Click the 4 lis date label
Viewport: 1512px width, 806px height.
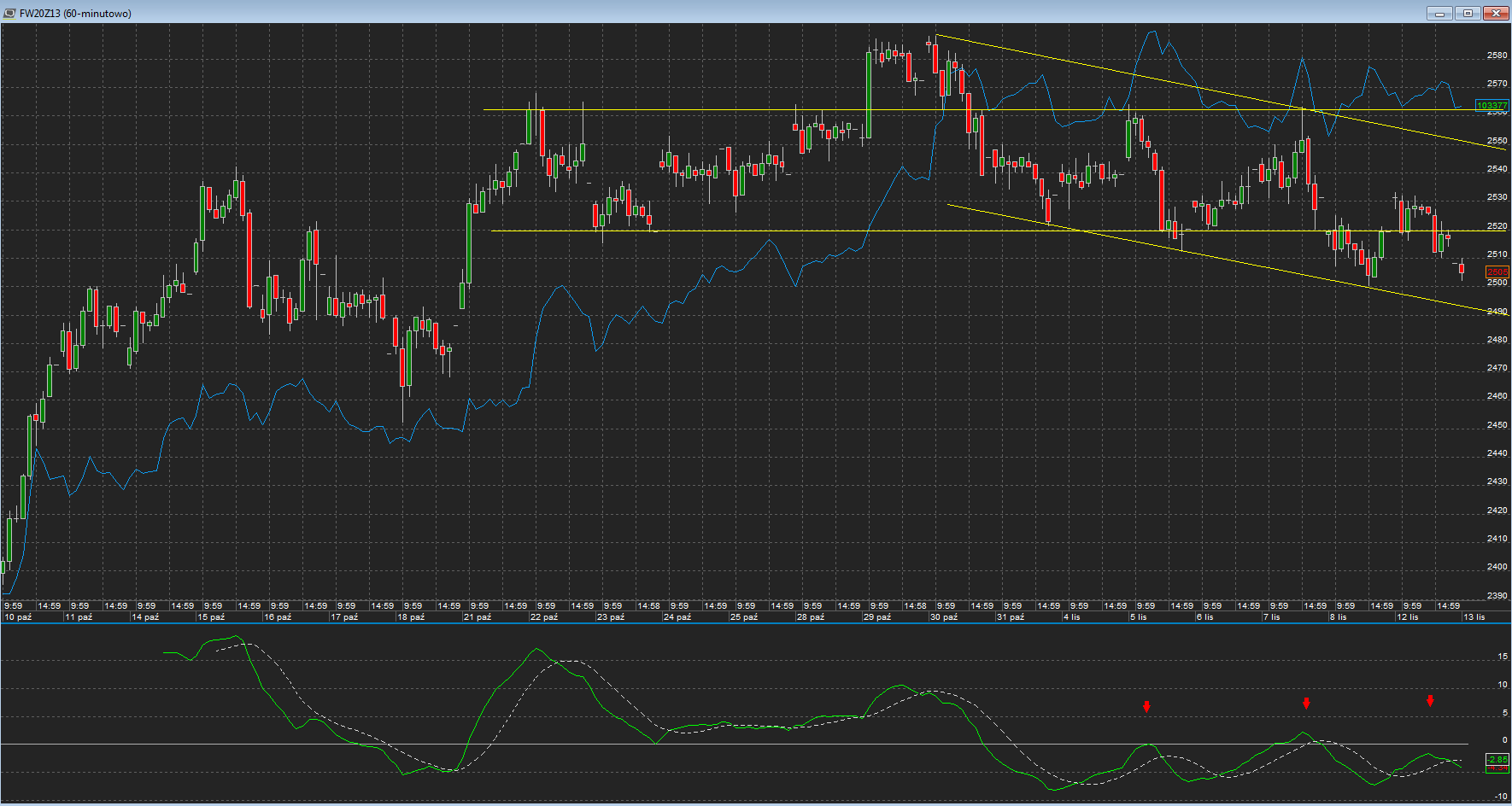(x=1073, y=617)
